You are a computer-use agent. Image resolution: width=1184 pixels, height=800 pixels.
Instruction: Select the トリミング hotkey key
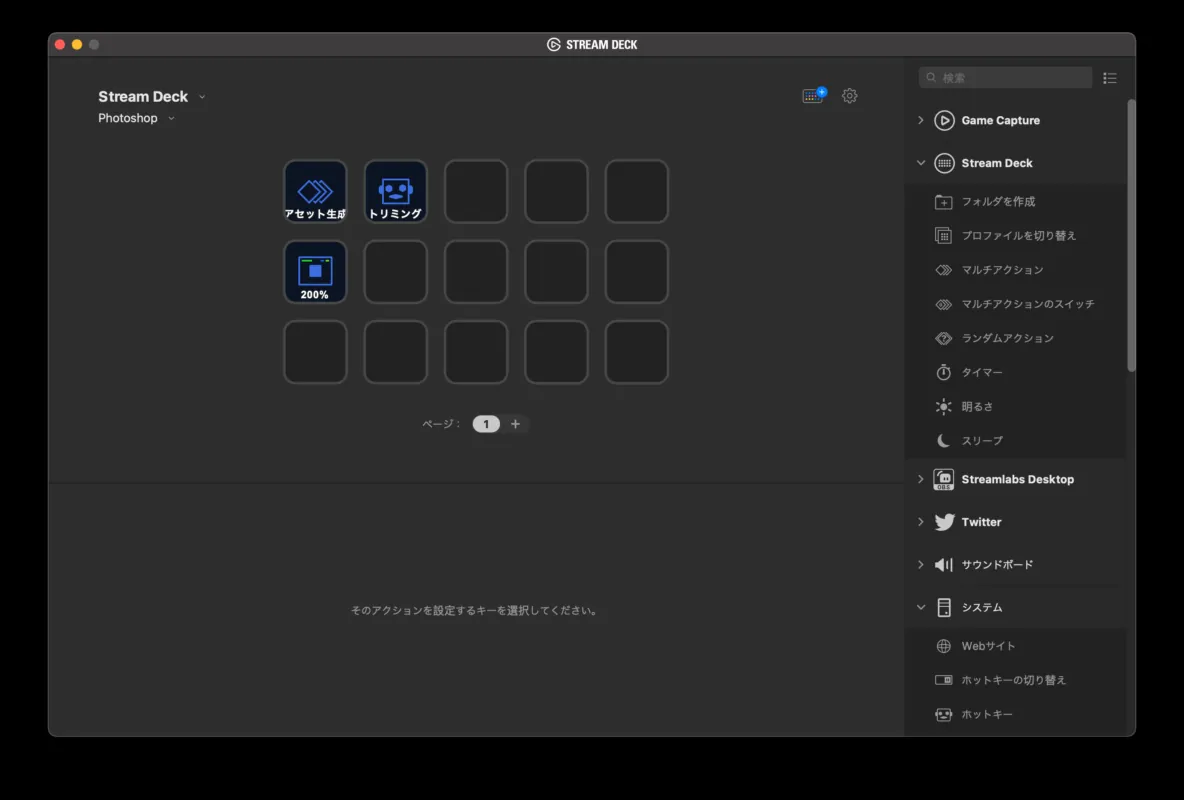[x=395, y=191]
